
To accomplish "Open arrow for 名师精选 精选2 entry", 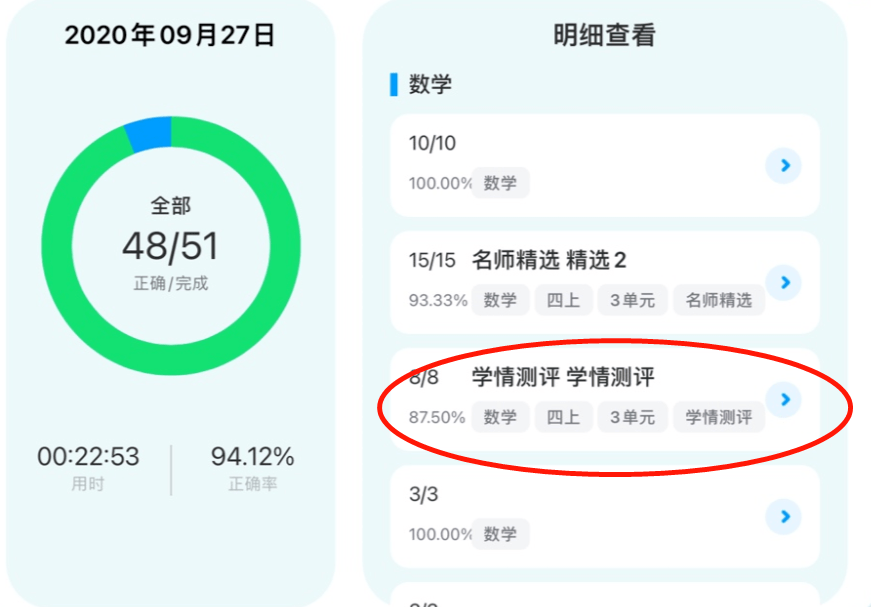I will coord(784,283).
